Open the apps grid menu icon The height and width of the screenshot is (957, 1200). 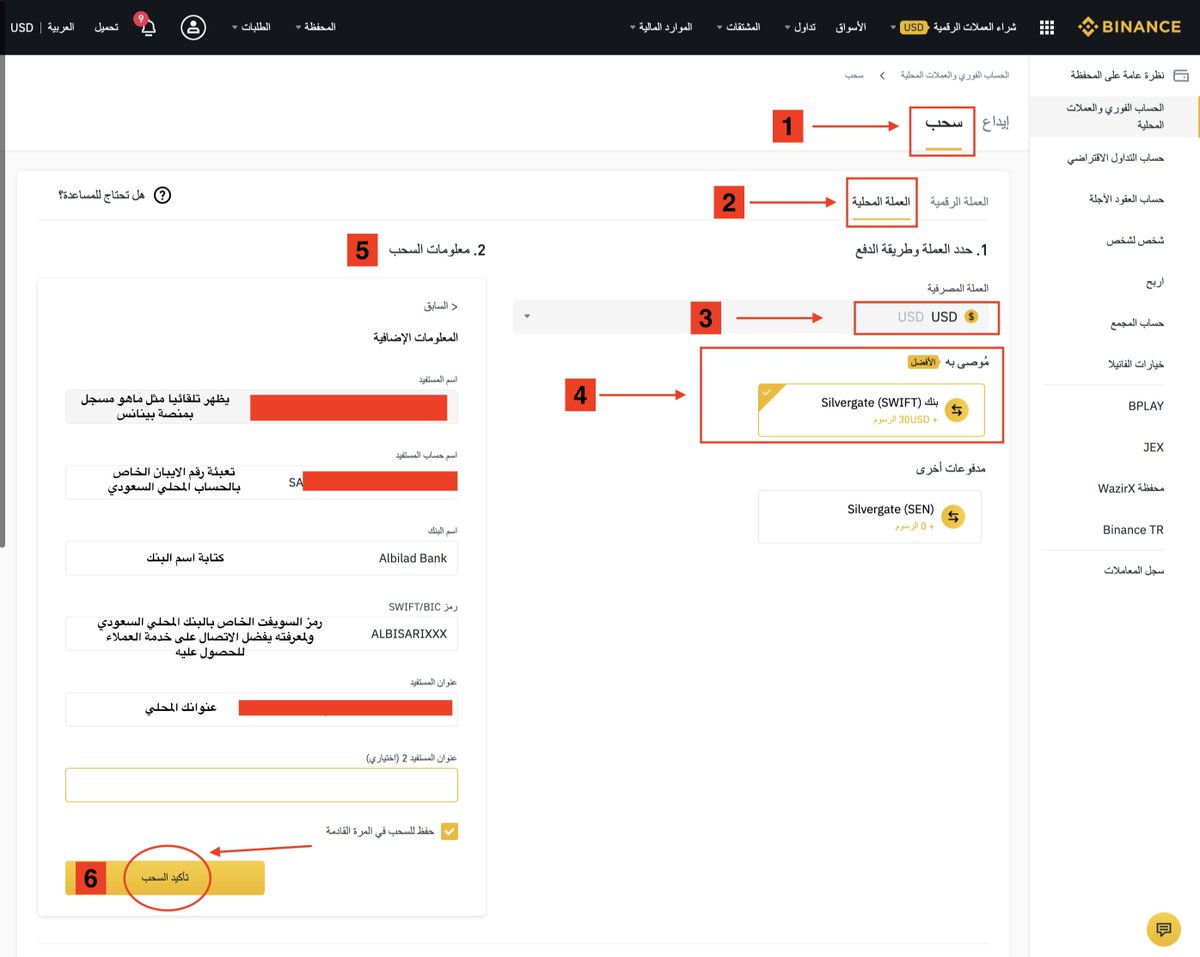[x=1047, y=28]
